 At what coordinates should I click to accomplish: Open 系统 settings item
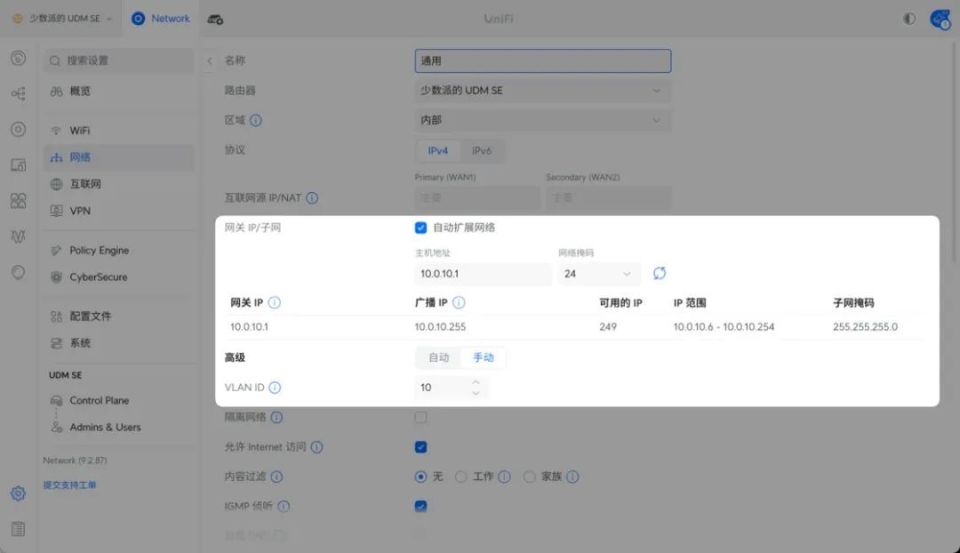coord(119,343)
